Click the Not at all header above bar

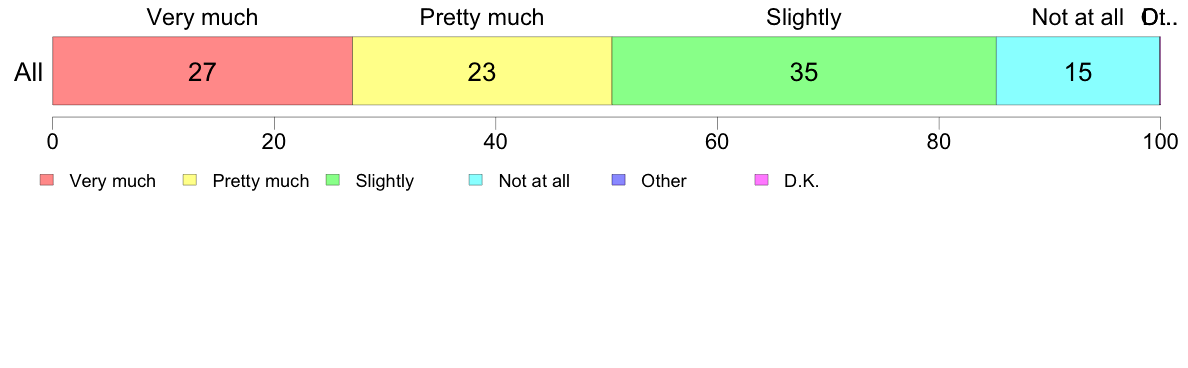1077,17
